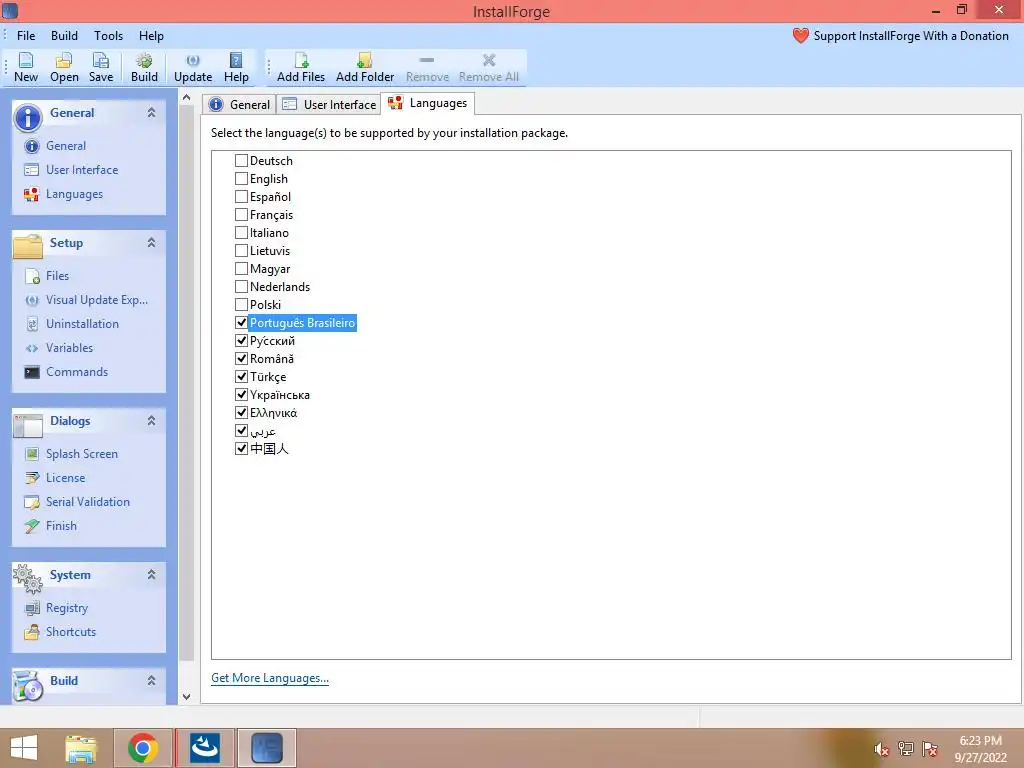Click Chrome icon in the taskbar
This screenshot has height=768, width=1024.
click(x=142, y=748)
